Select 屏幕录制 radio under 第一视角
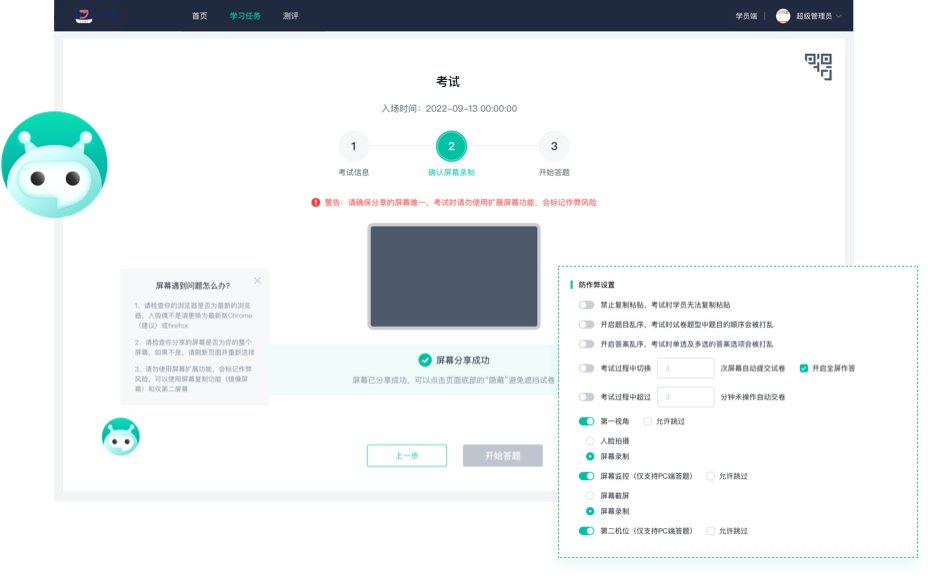The height and width of the screenshot is (576, 928). pyautogui.click(x=590, y=456)
